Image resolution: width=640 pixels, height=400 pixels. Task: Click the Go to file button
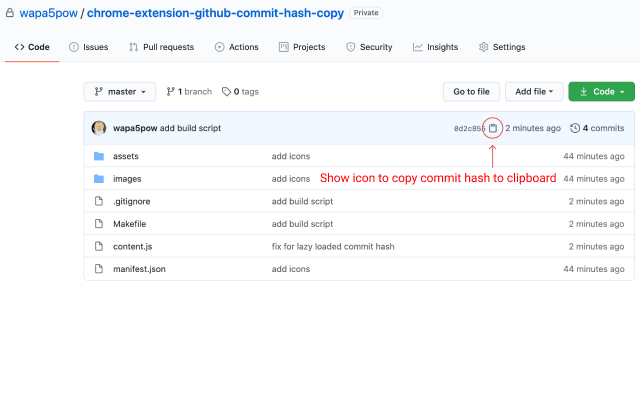coord(471,91)
